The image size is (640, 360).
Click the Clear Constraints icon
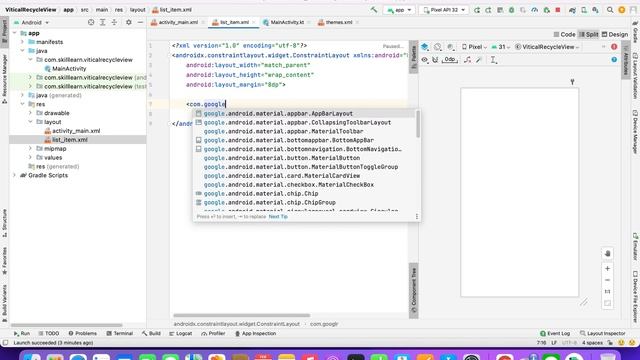click(x=467, y=60)
